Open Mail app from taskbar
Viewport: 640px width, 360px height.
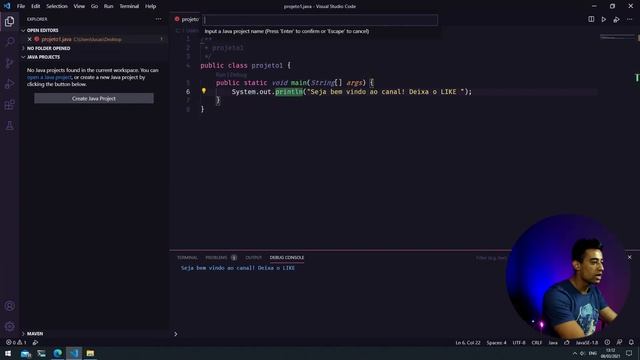26,353
